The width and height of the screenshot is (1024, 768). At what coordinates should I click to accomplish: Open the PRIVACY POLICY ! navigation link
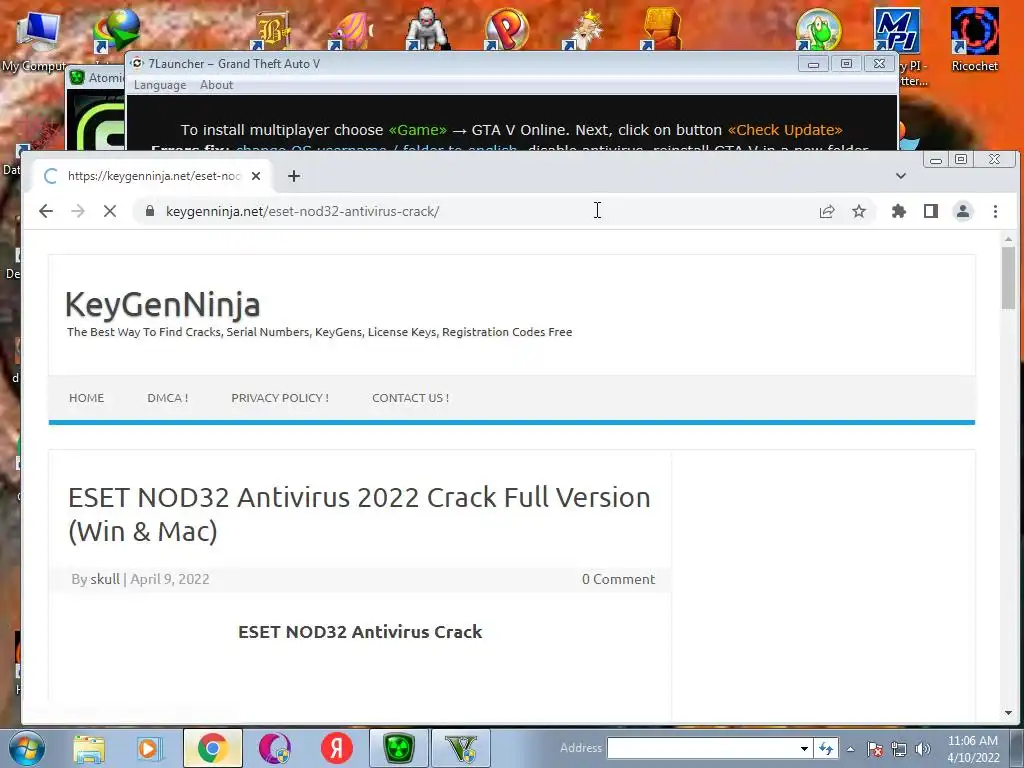point(280,398)
